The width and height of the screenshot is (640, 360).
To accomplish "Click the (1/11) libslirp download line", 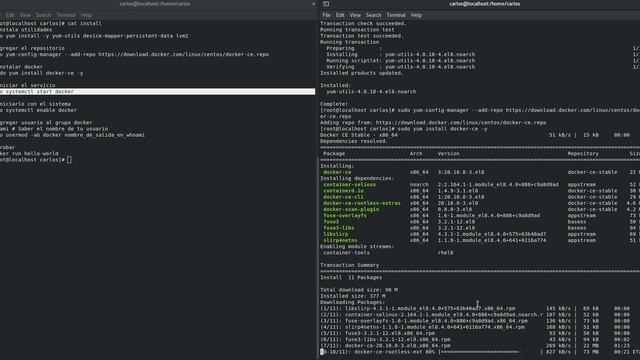I will coord(475,309).
